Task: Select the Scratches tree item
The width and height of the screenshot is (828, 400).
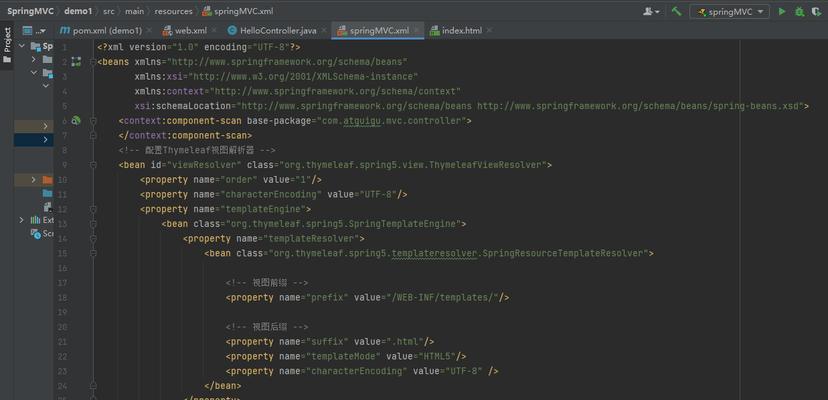Action: [42, 234]
